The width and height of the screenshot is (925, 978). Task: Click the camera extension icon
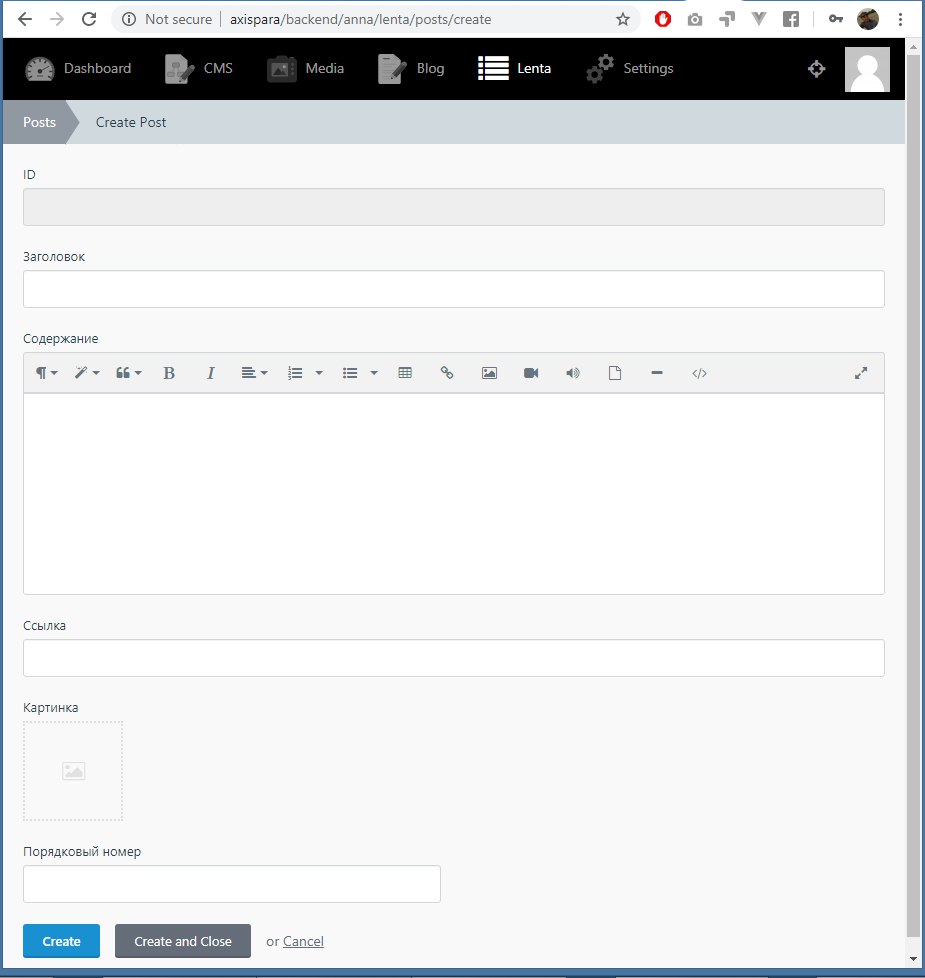[695, 20]
